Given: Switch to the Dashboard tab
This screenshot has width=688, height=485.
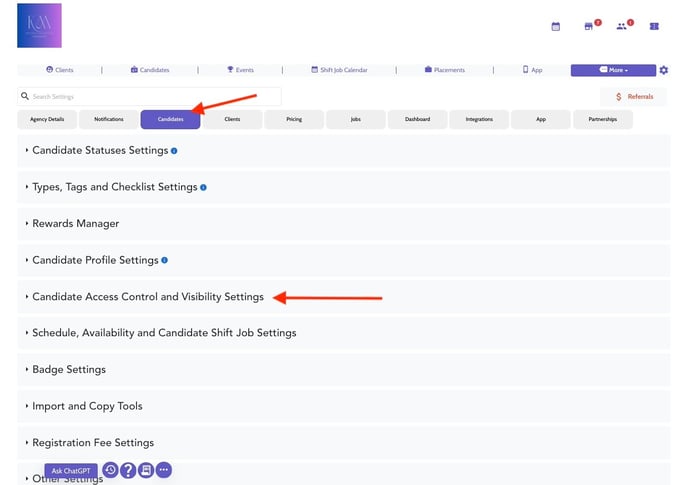Looking at the screenshot, I should point(417,119).
